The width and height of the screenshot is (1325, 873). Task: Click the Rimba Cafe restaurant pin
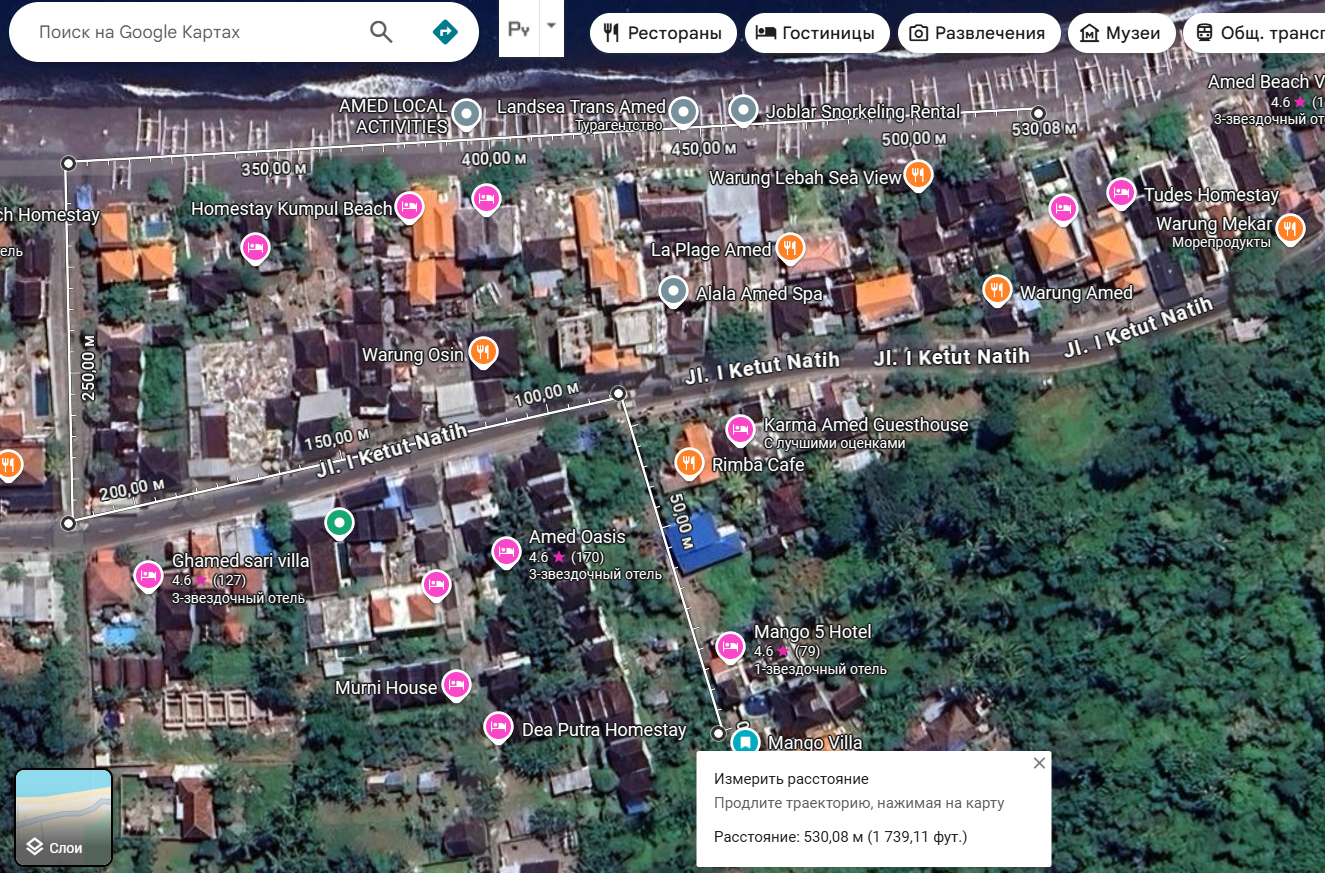coord(689,462)
